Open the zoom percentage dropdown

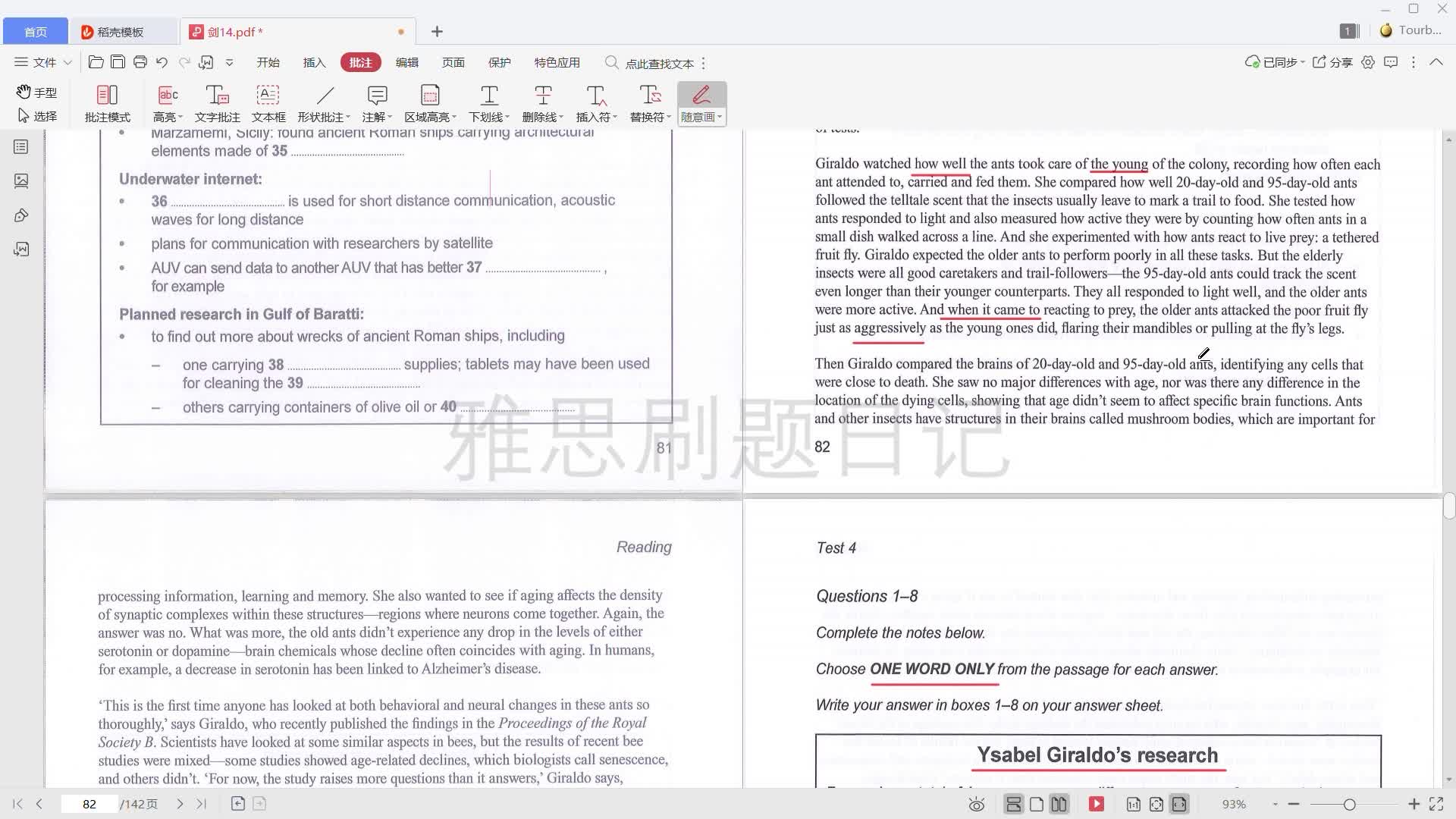(1275, 804)
